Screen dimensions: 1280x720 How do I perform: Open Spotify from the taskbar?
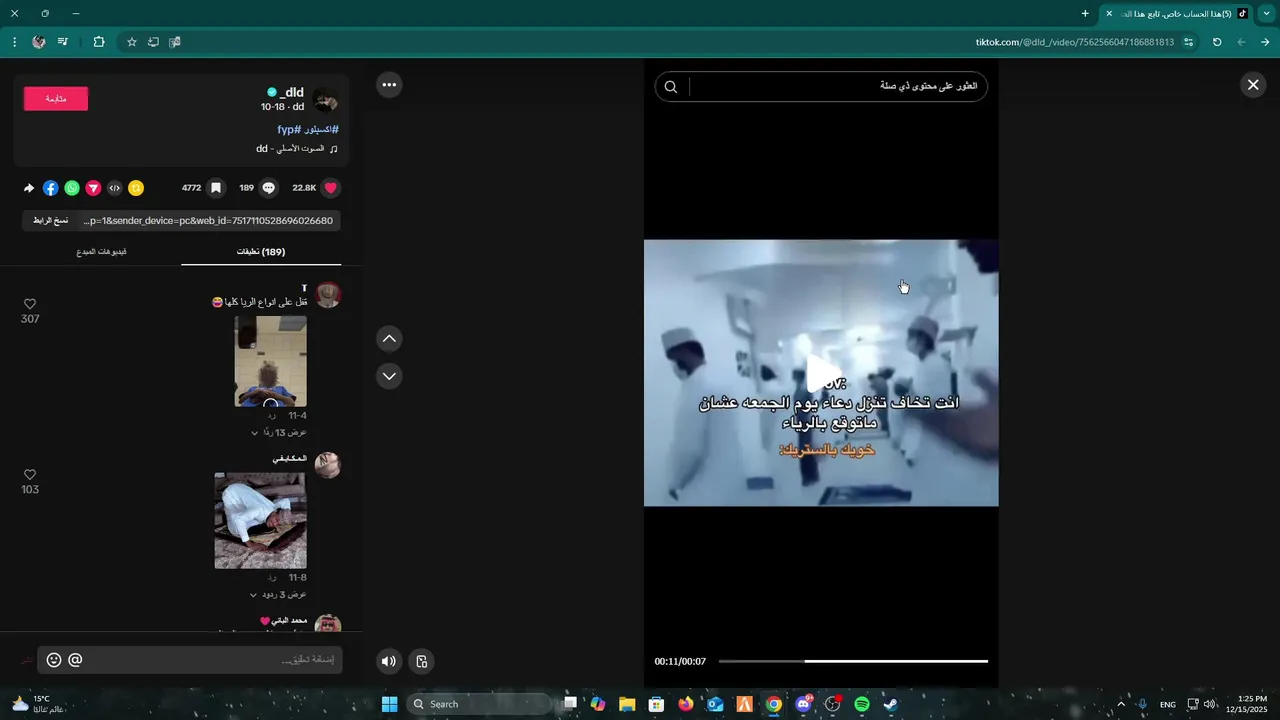click(x=862, y=704)
